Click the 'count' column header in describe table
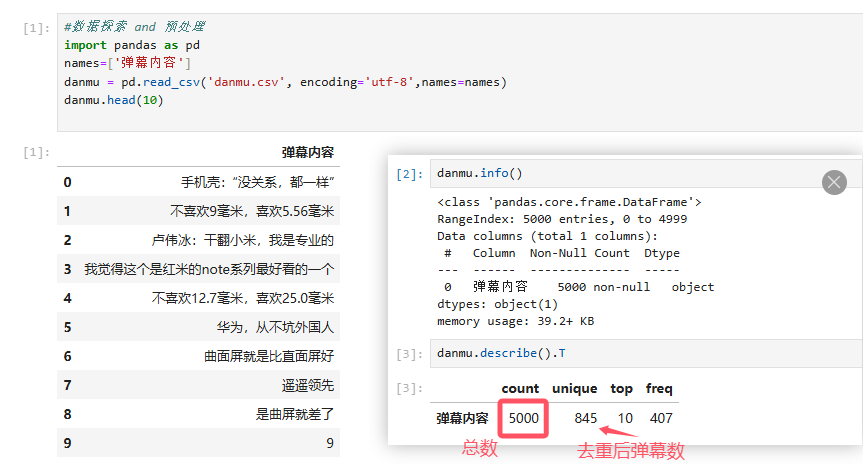The height and width of the screenshot is (471, 863). 520,388
